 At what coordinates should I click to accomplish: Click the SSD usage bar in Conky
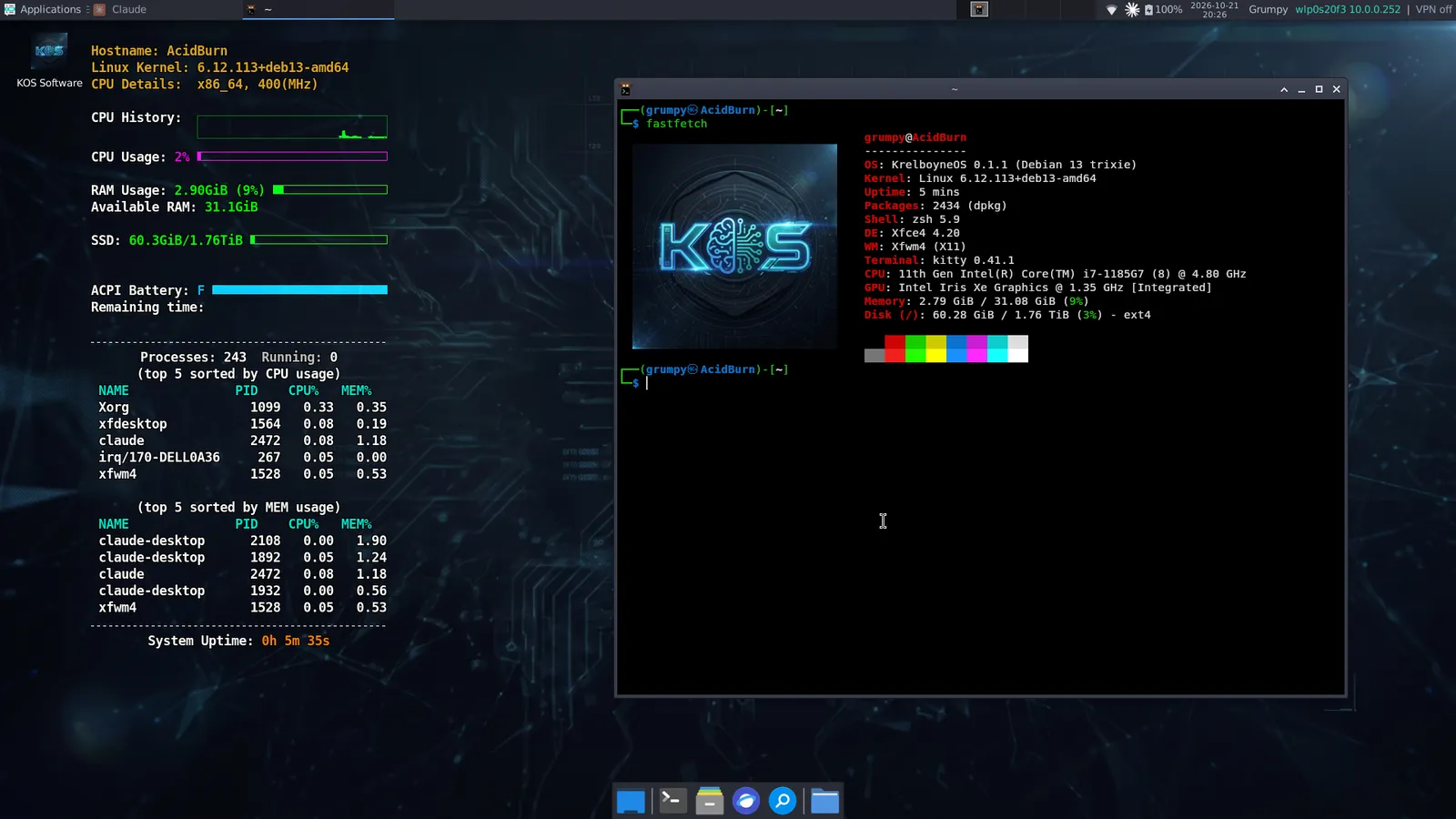click(318, 239)
